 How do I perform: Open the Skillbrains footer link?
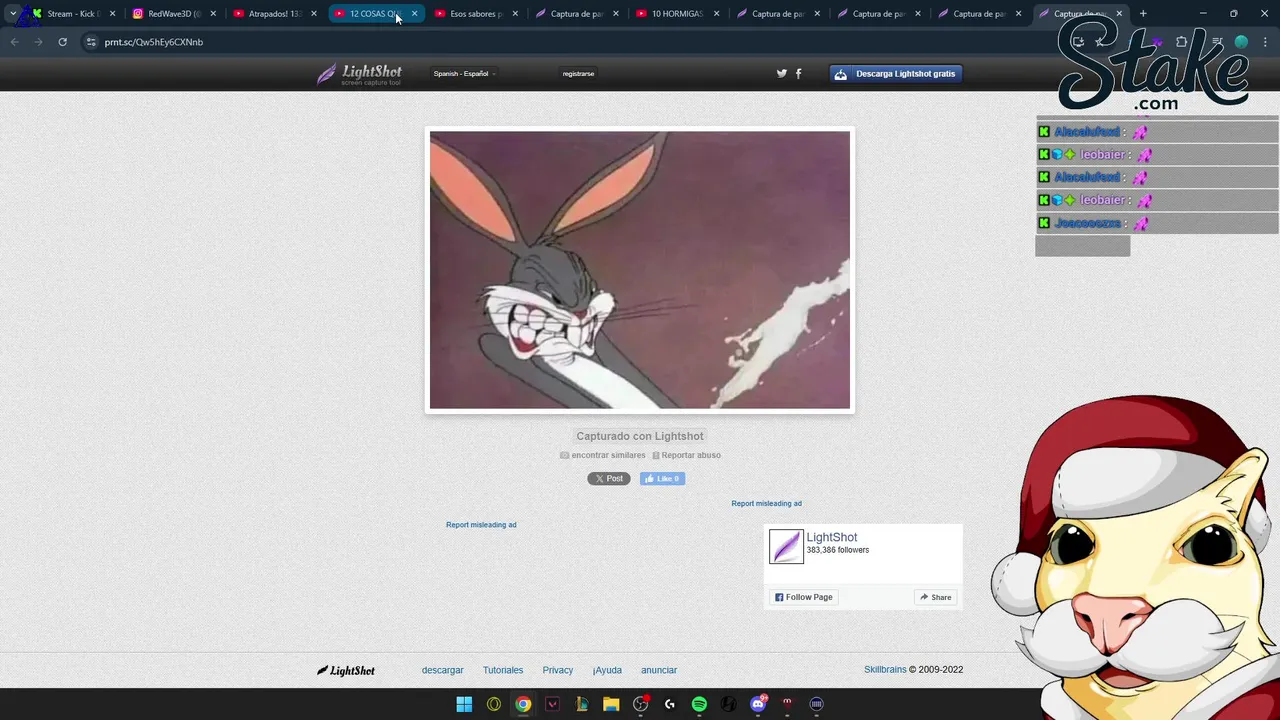(x=885, y=670)
